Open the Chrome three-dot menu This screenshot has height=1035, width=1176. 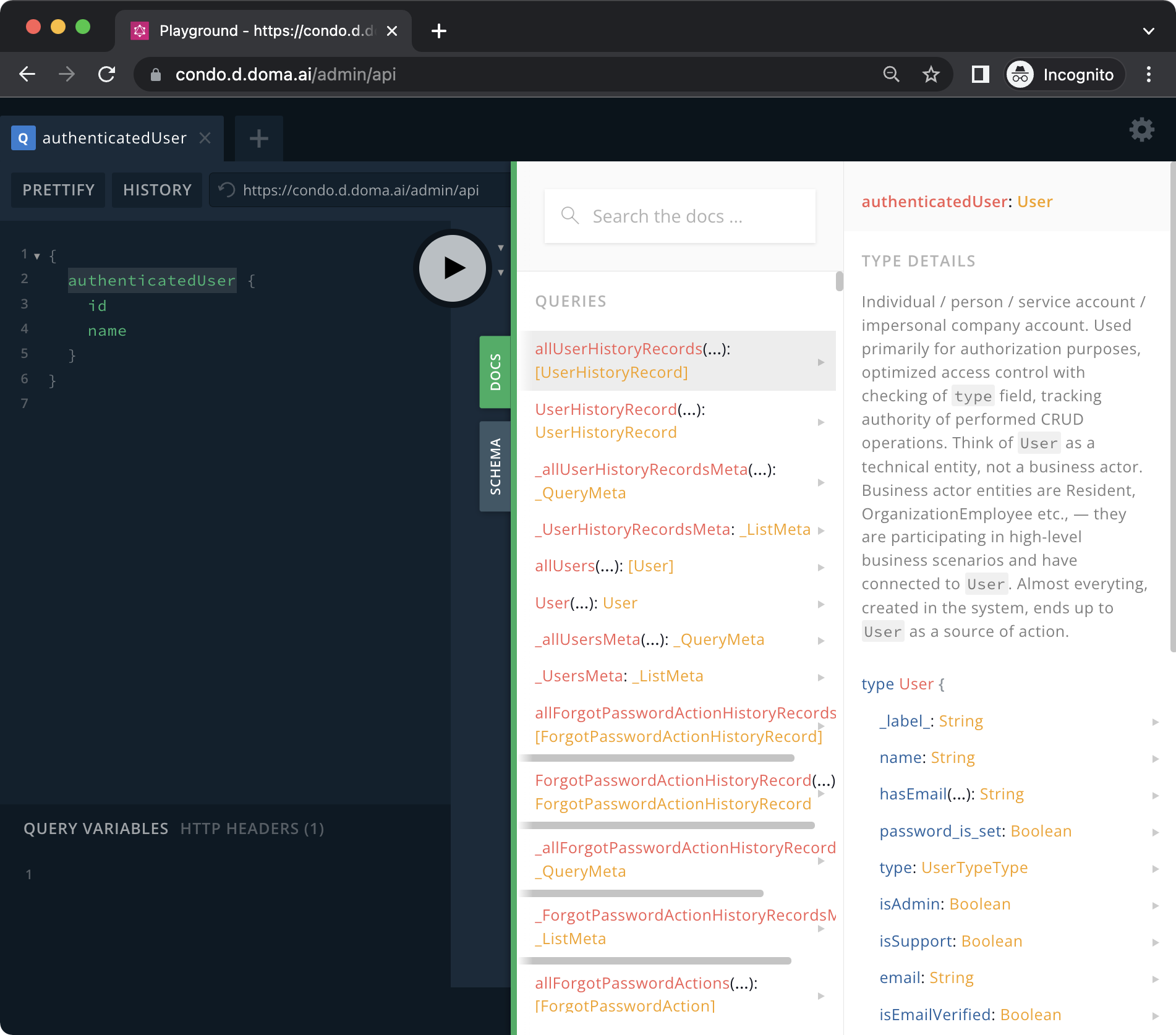click(1148, 75)
